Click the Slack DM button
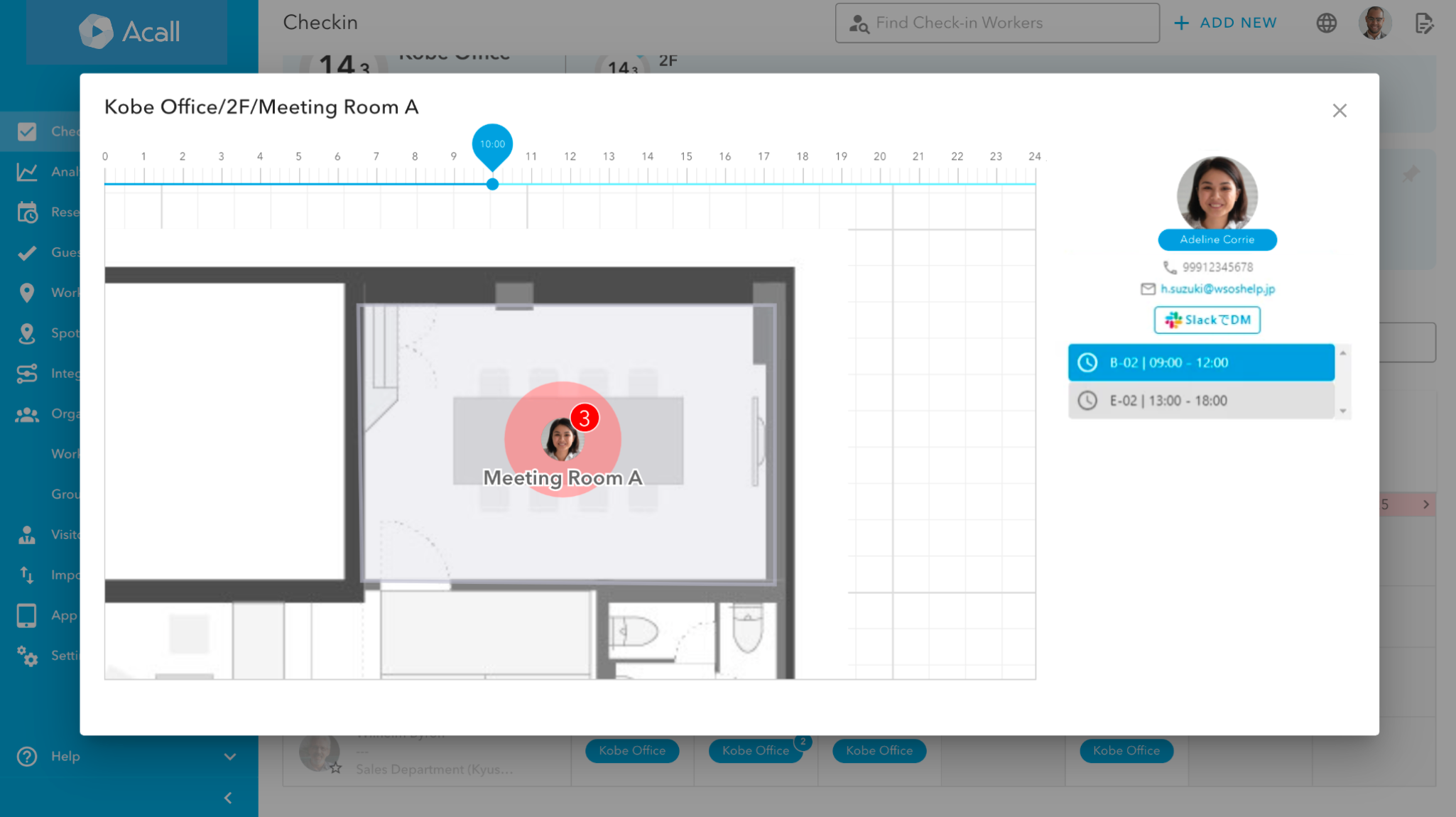The width and height of the screenshot is (1456, 817). pyautogui.click(x=1207, y=320)
